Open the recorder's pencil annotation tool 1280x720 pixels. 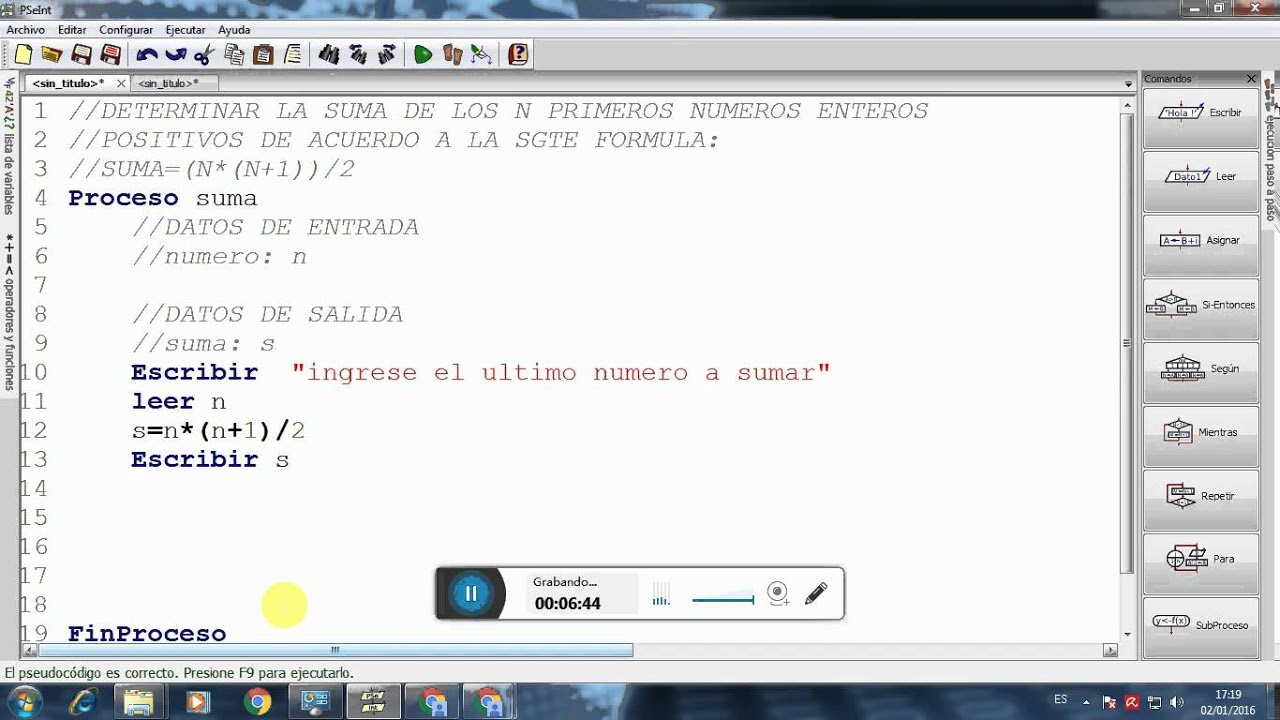point(816,593)
